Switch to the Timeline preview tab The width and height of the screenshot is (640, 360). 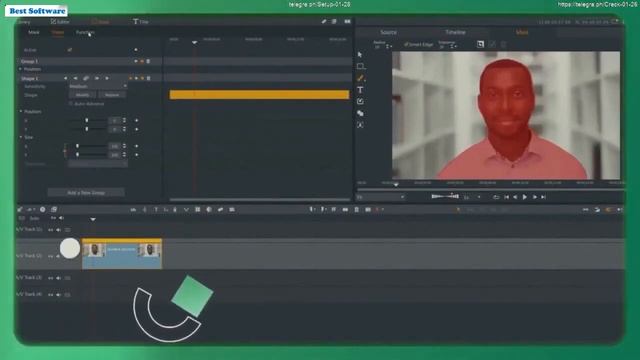coord(455,32)
